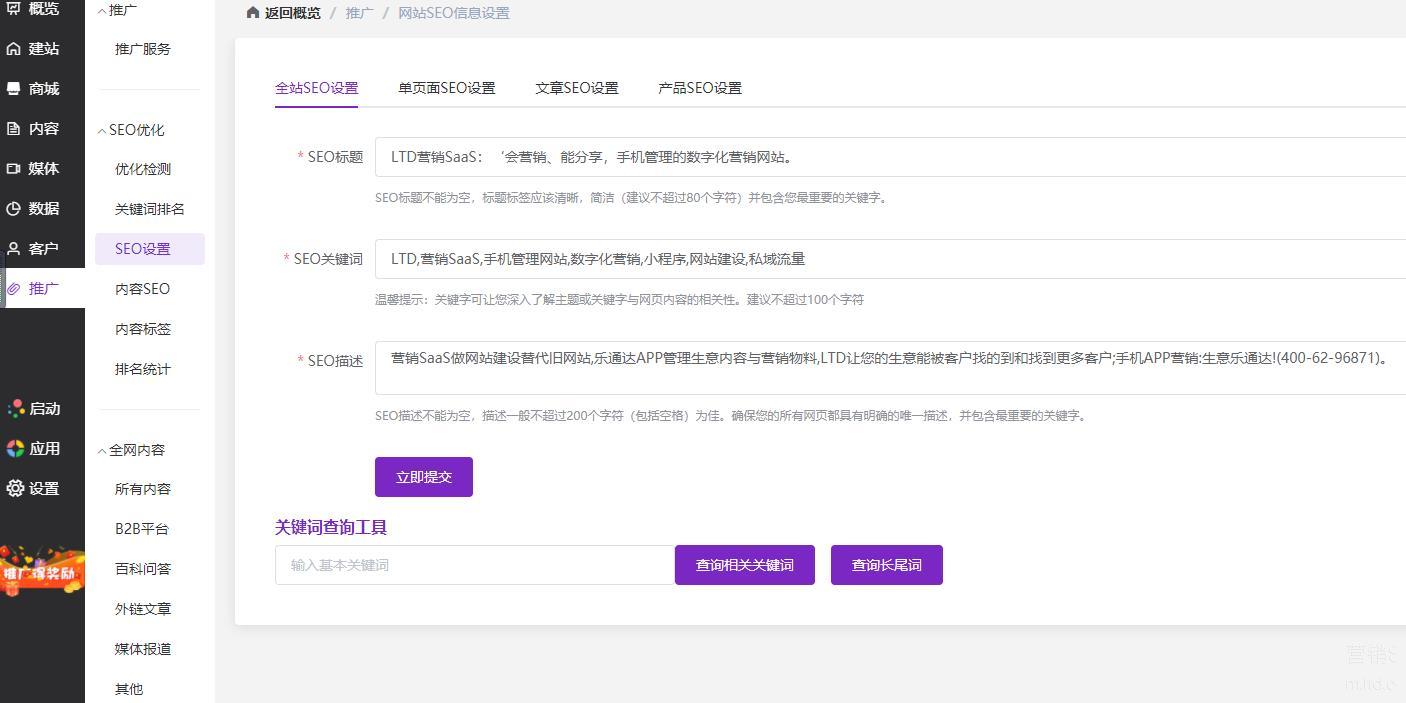The width and height of the screenshot is (1406, 703).
Task: Click the 查询长尾词 button
Action: pos(886,565)
